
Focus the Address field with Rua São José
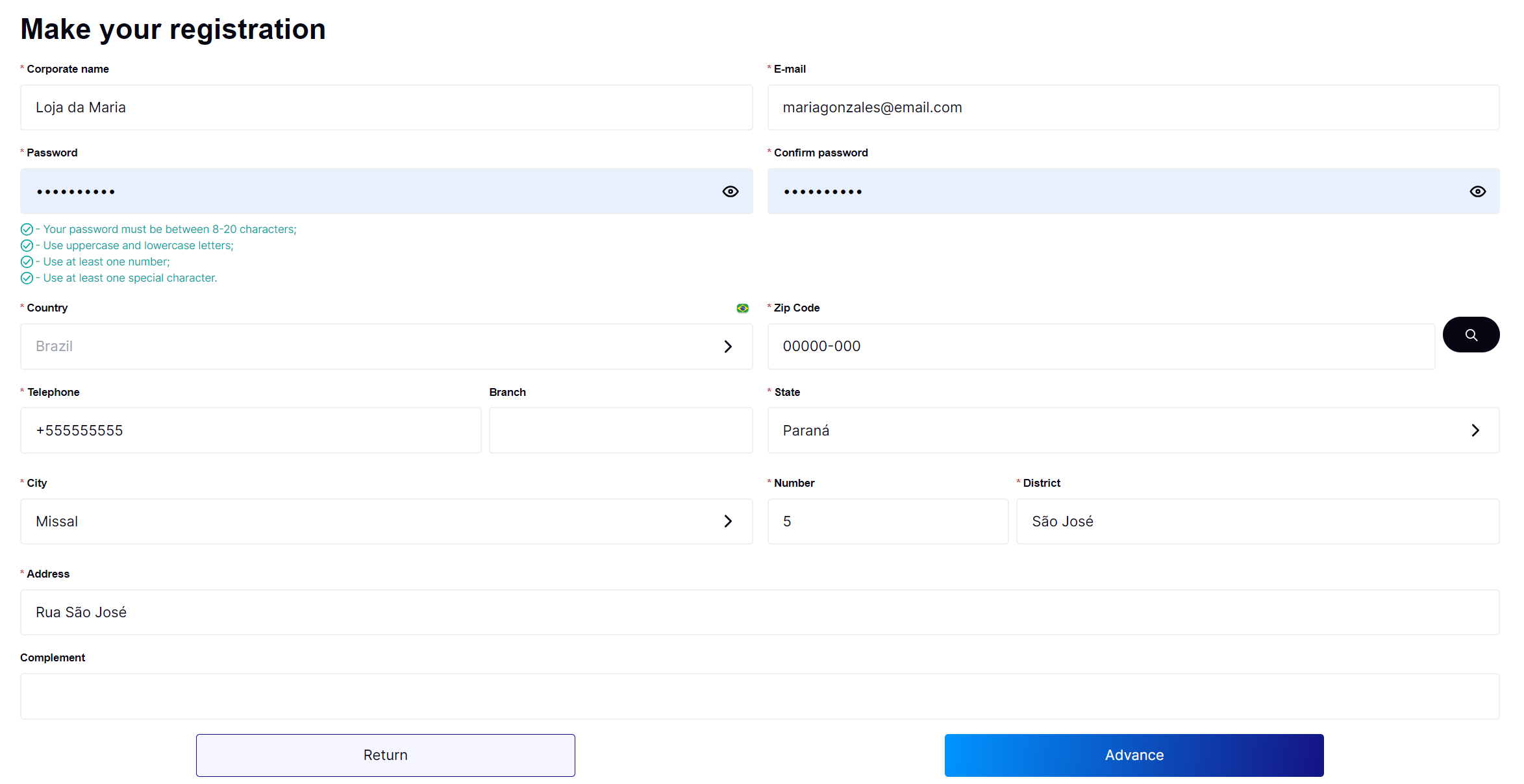tap(760, 612)
